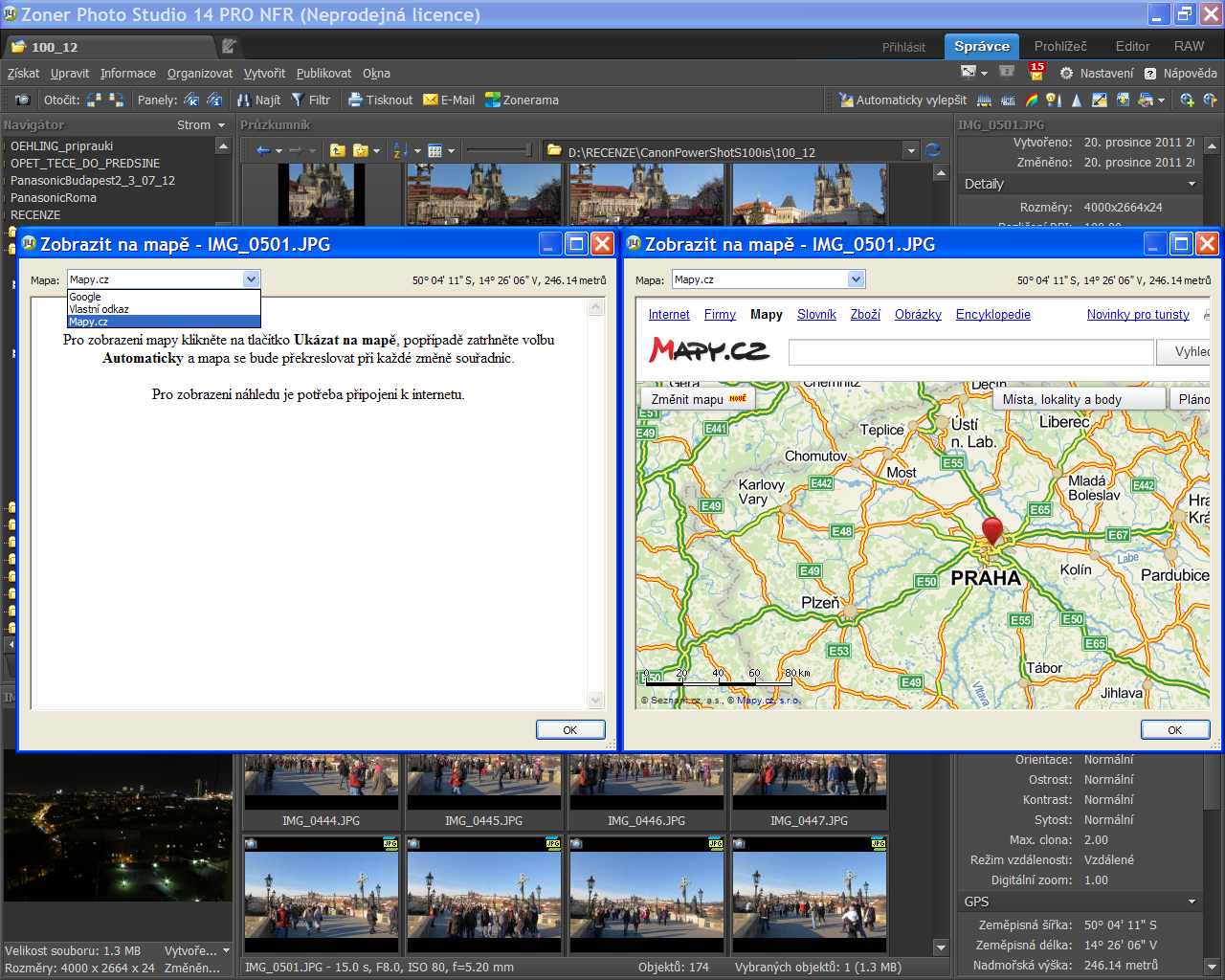The width and height of the screenshot is (1225, 980).
Task: Click the Mapy.cz search input field
Action: [970, 352]
